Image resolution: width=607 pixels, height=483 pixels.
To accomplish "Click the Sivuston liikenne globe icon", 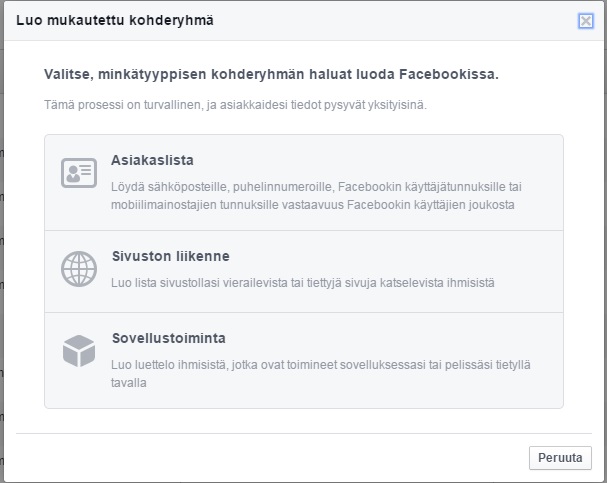I will [x=79, y=269].
